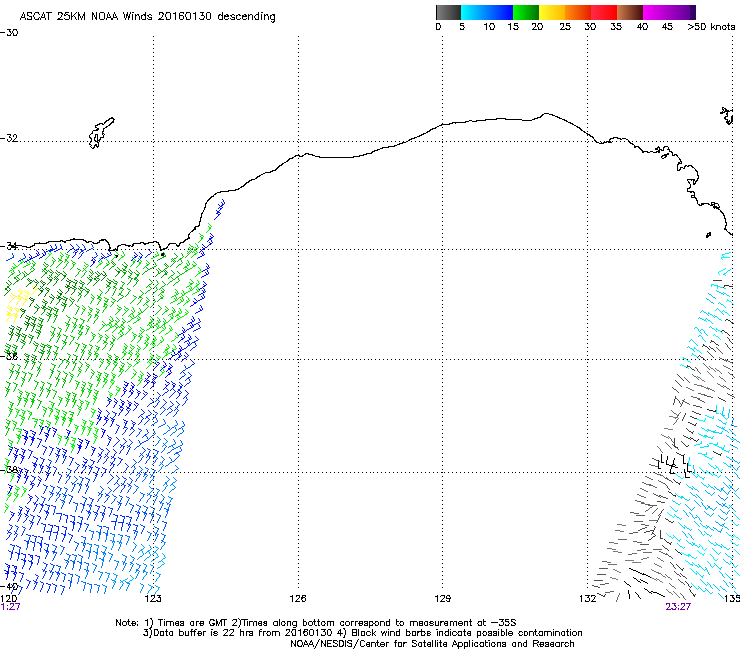This screenshot has width=740, height=650.
Task: Click the bold black contaminated wind barbs
Action: 674,466
